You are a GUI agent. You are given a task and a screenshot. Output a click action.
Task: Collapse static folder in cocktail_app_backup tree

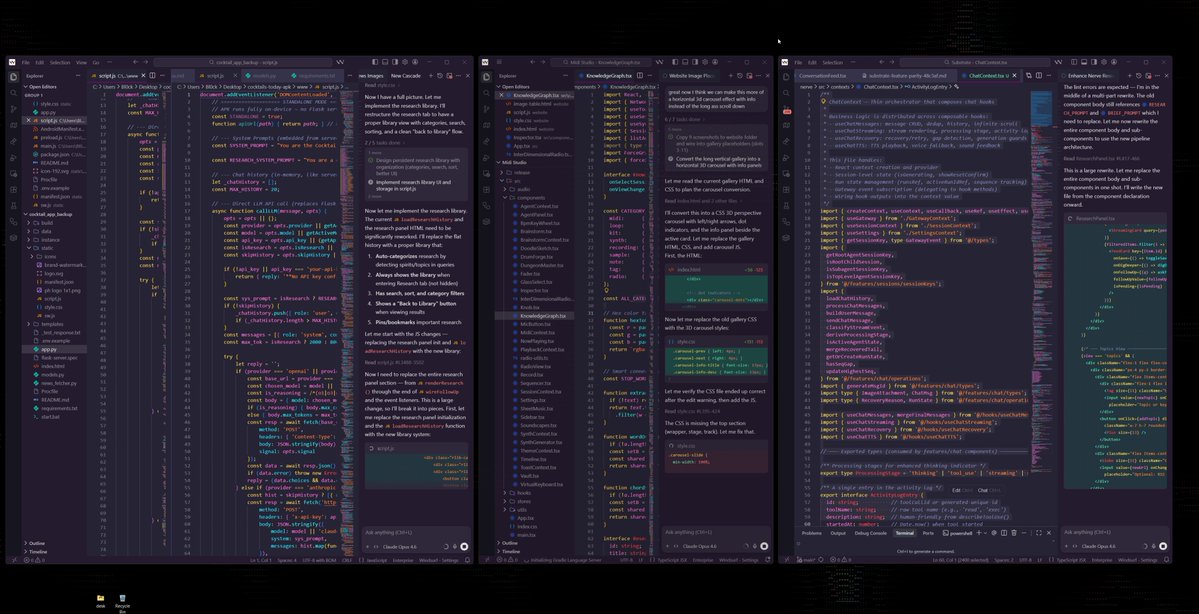54,248
